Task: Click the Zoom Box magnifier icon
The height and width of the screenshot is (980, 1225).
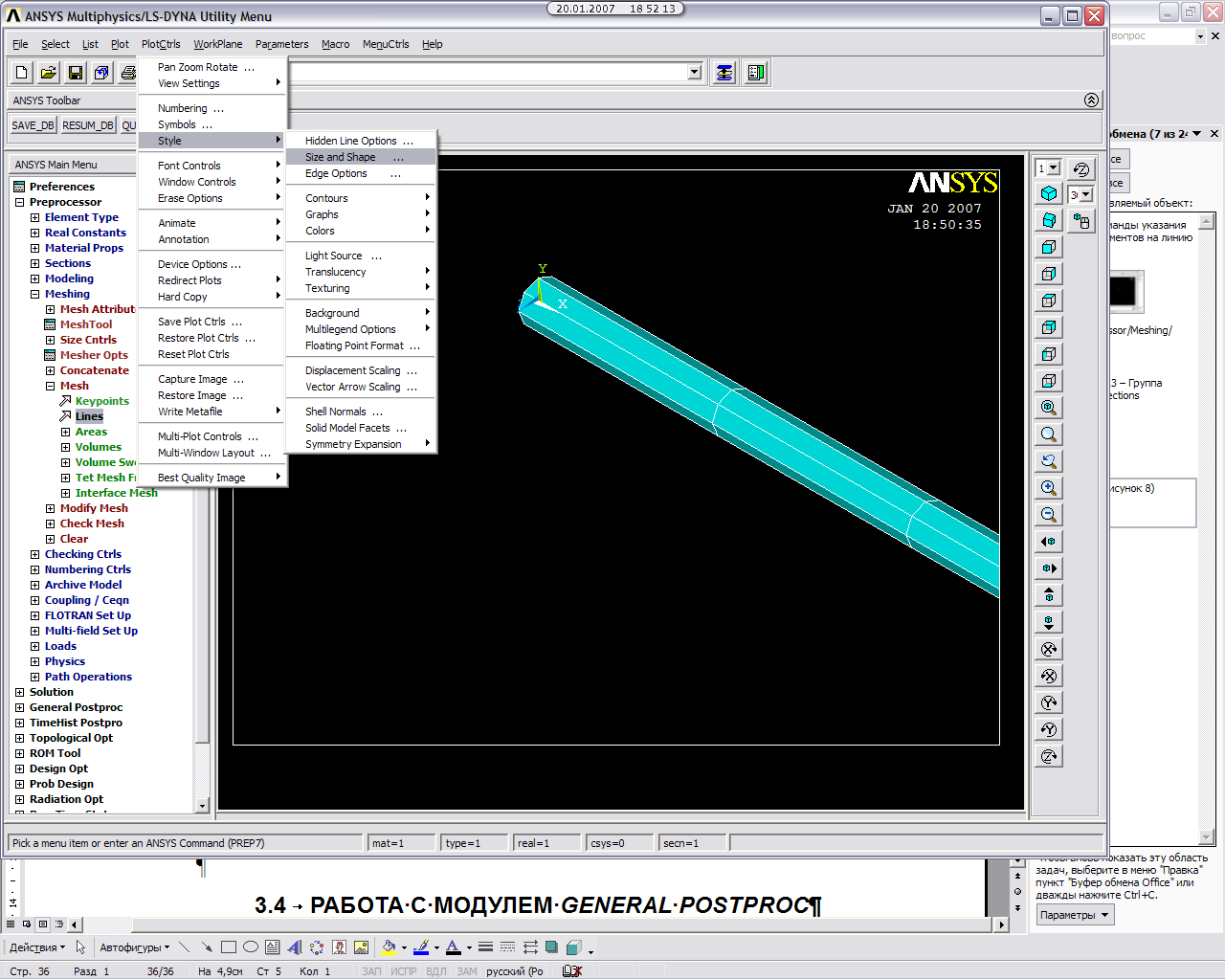Action: tap(1049, 434)
